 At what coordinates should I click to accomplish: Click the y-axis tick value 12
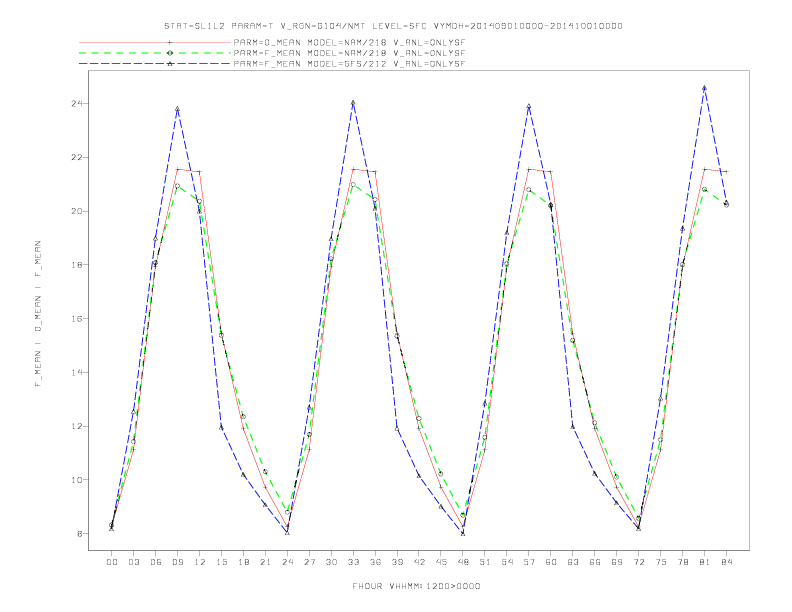pyautogui.click(x=77, y=426)
